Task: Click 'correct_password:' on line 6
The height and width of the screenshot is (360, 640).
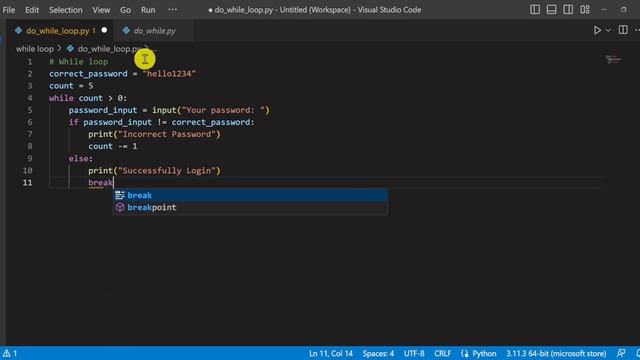Action: coord(213,122)
